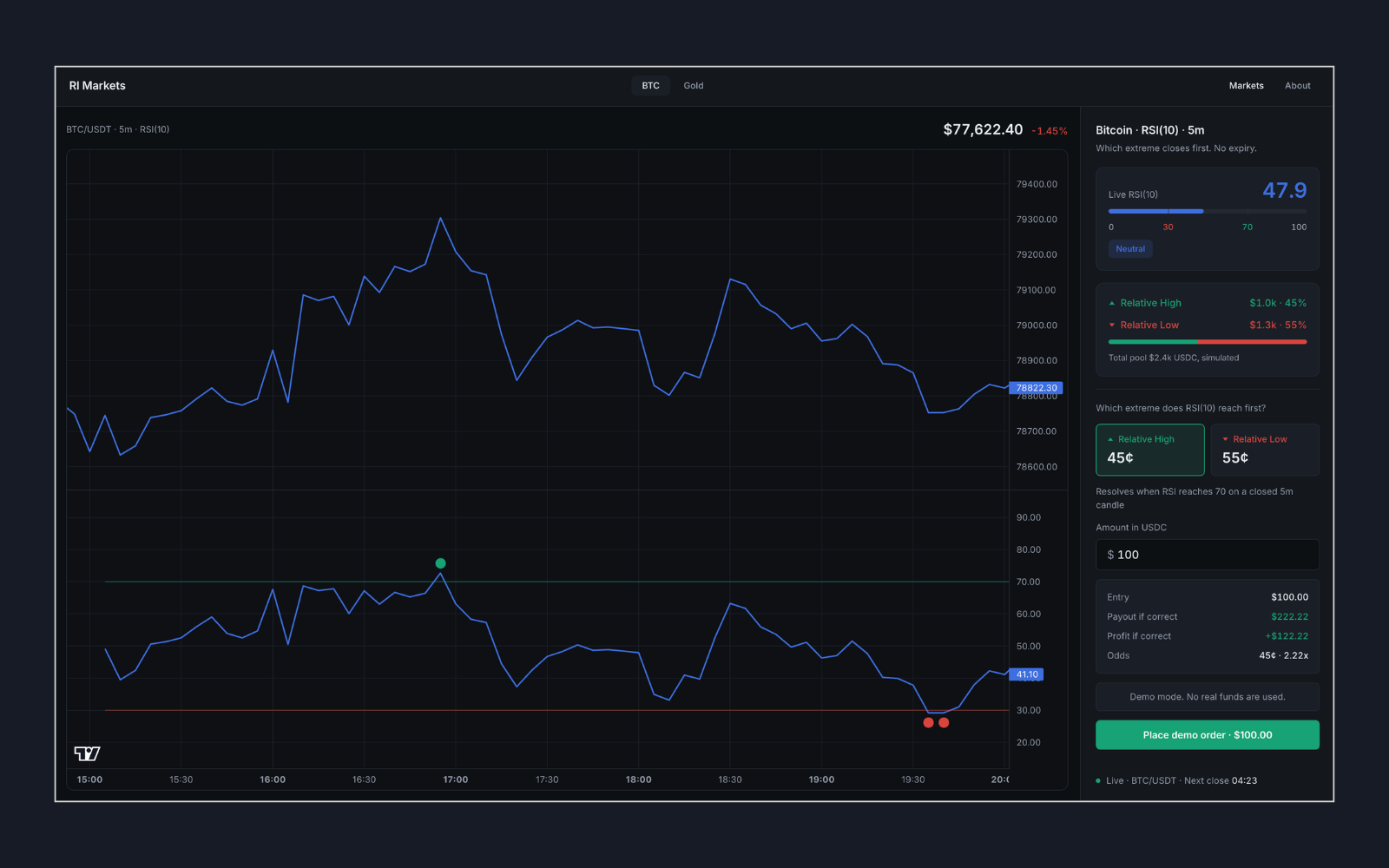Viewport: 1389px width, 868px height.
Task: Click the Live RSI(10) gauge bar
Action: coord(1207,211)
